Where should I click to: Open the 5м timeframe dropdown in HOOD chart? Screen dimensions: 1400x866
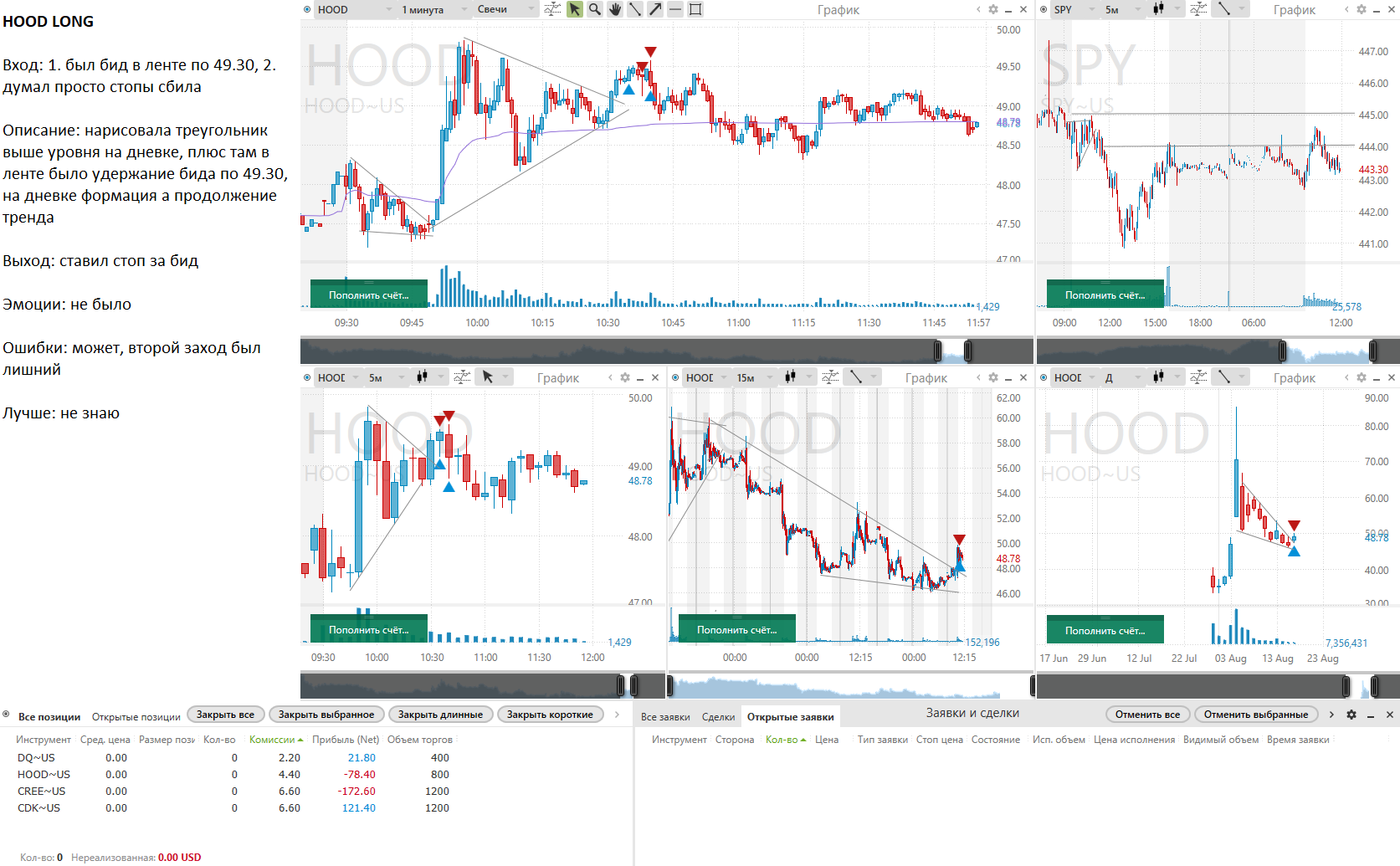click(387, 377)
